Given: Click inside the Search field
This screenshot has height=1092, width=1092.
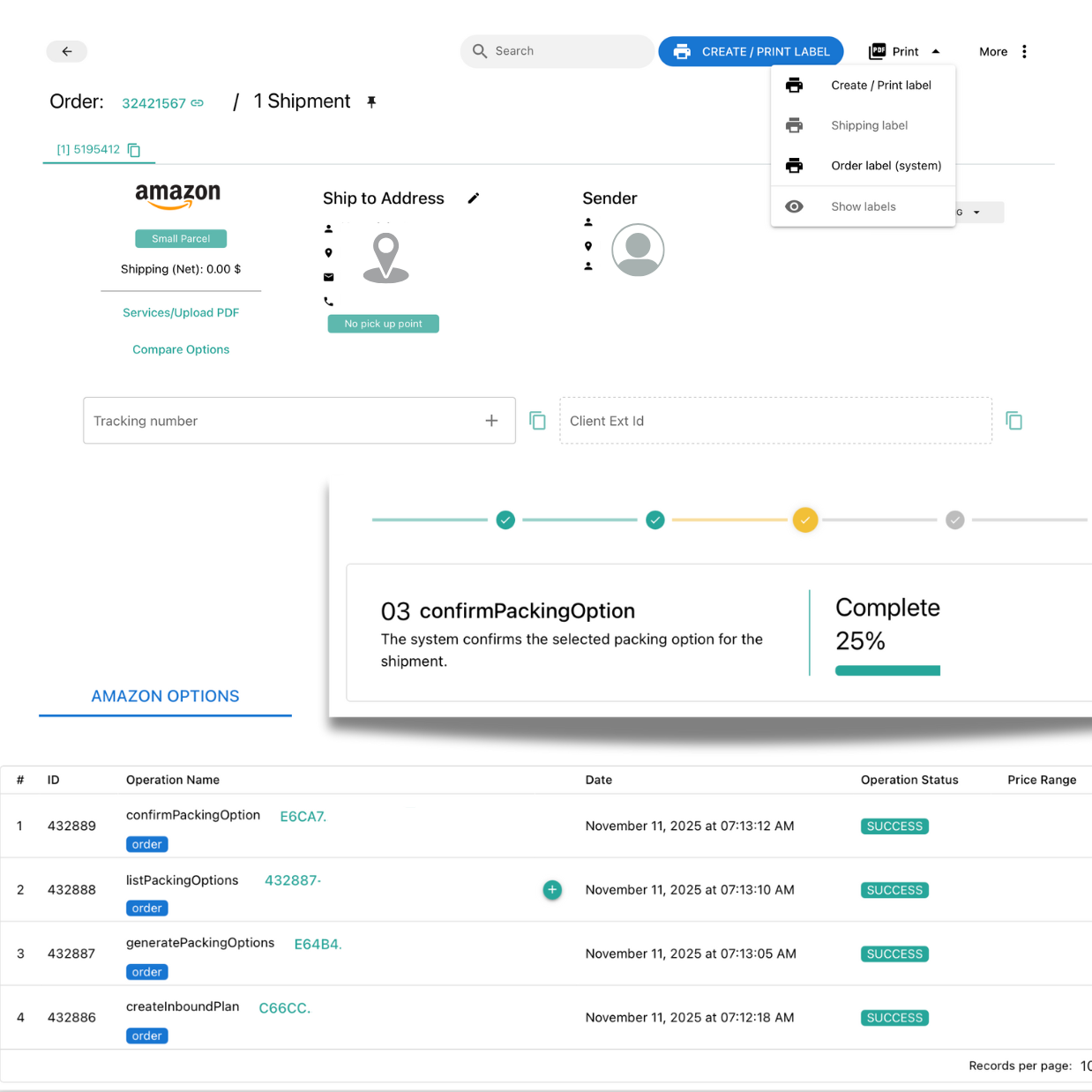Looking at the screenshot, I should [x=565, y=51].
